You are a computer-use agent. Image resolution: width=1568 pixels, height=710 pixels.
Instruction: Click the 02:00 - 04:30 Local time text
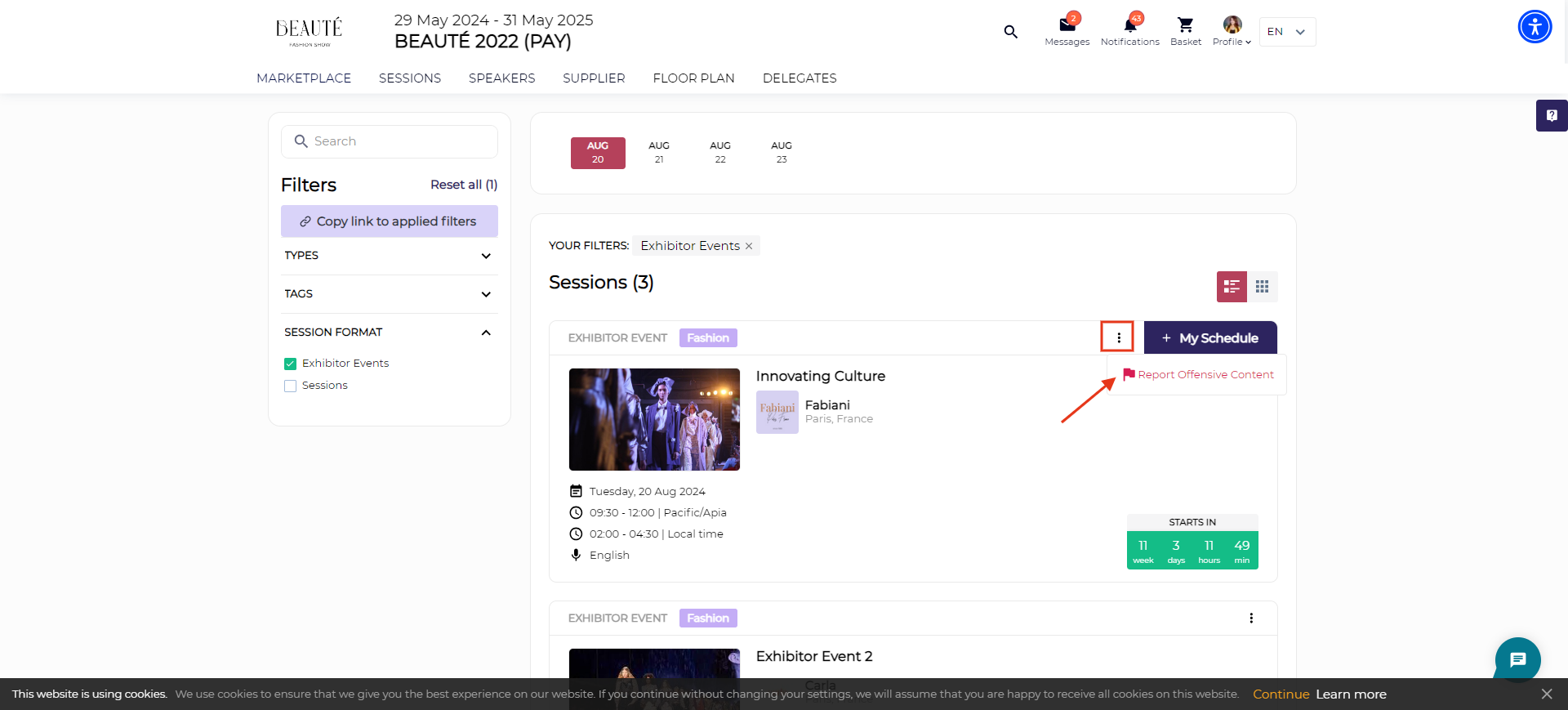coord(656,534)
